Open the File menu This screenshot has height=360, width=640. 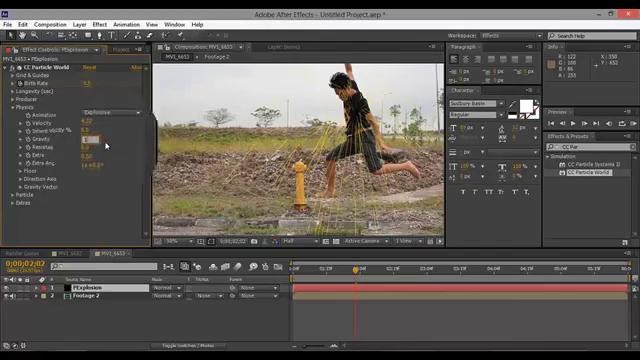7,24
